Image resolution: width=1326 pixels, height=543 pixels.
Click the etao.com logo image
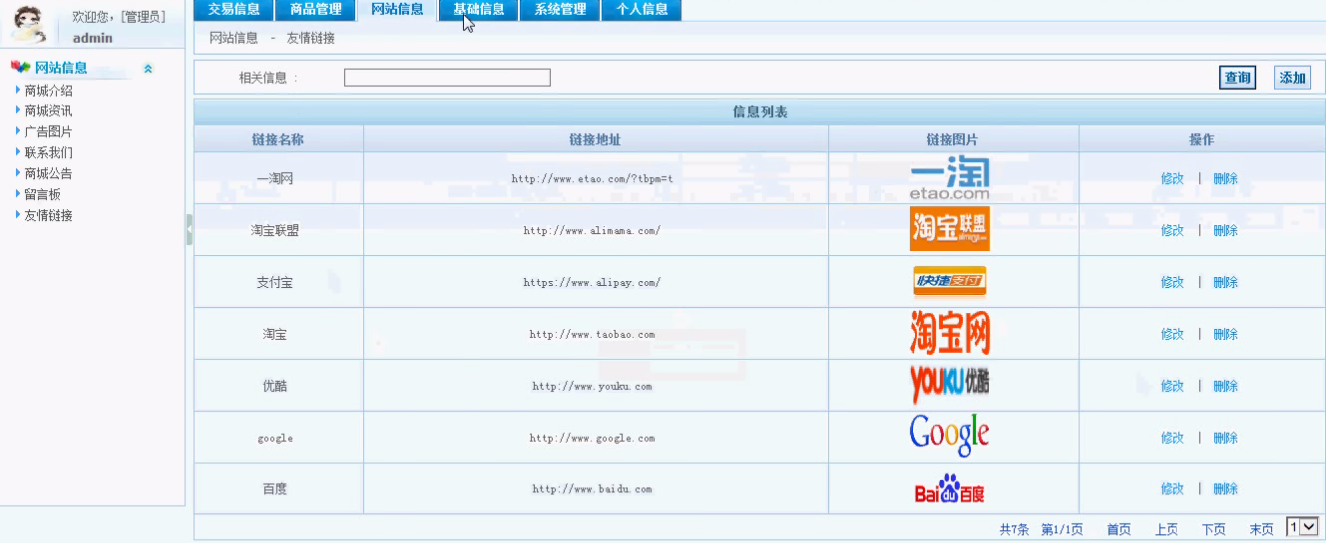pos(950,179)
